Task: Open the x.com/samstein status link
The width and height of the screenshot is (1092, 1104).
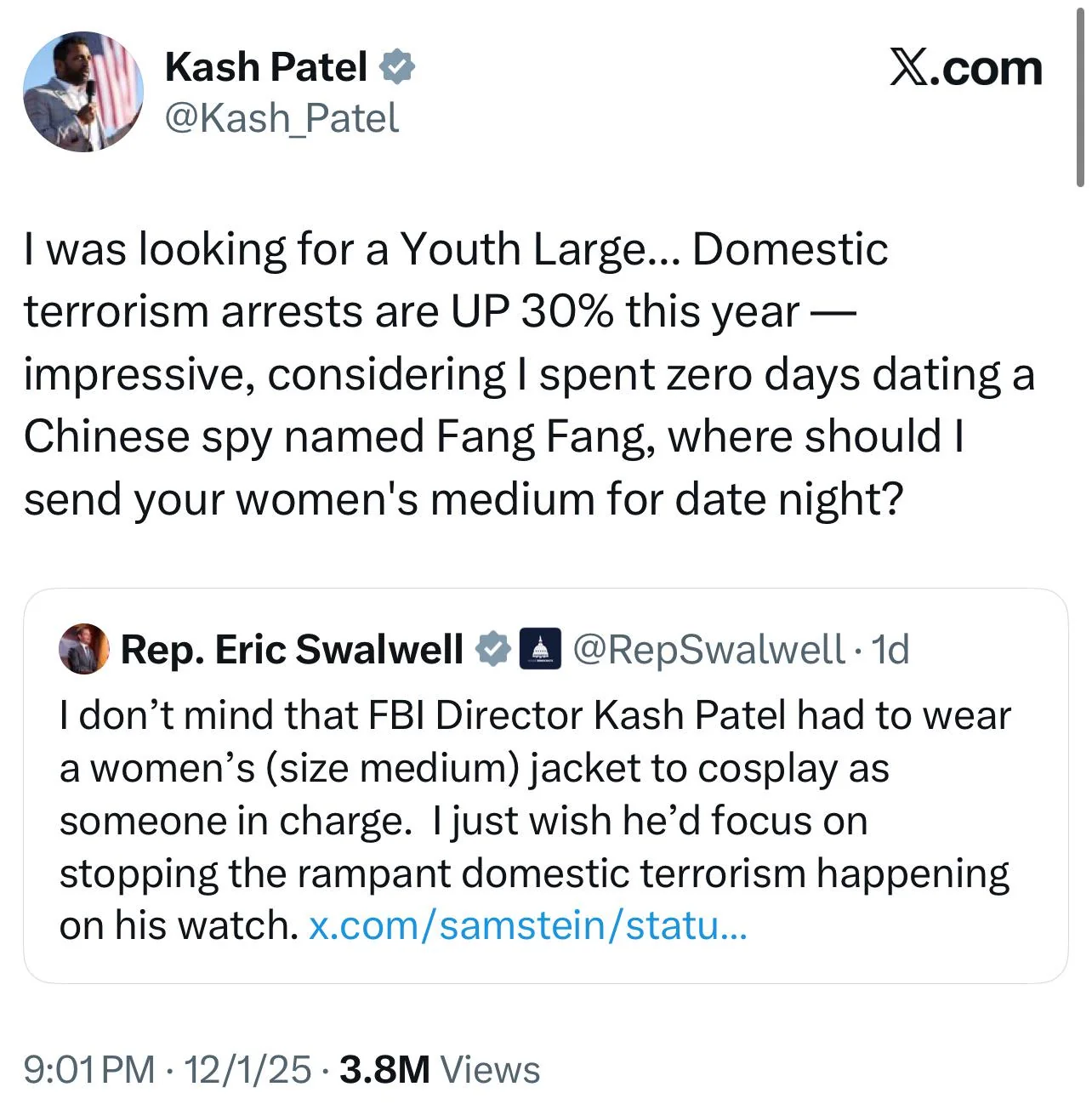Action: pos(527,925)
